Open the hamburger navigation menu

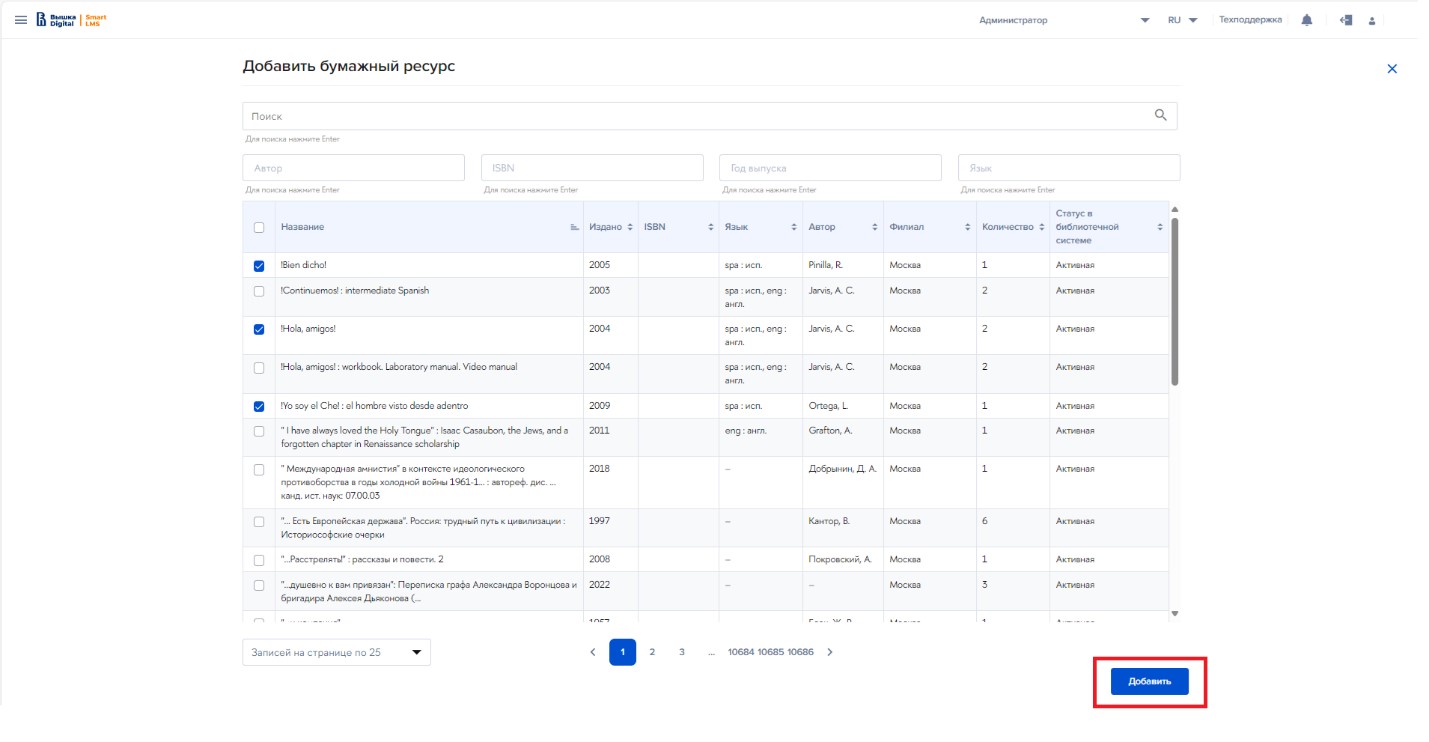pyautogui.click(x=21, y=20)
